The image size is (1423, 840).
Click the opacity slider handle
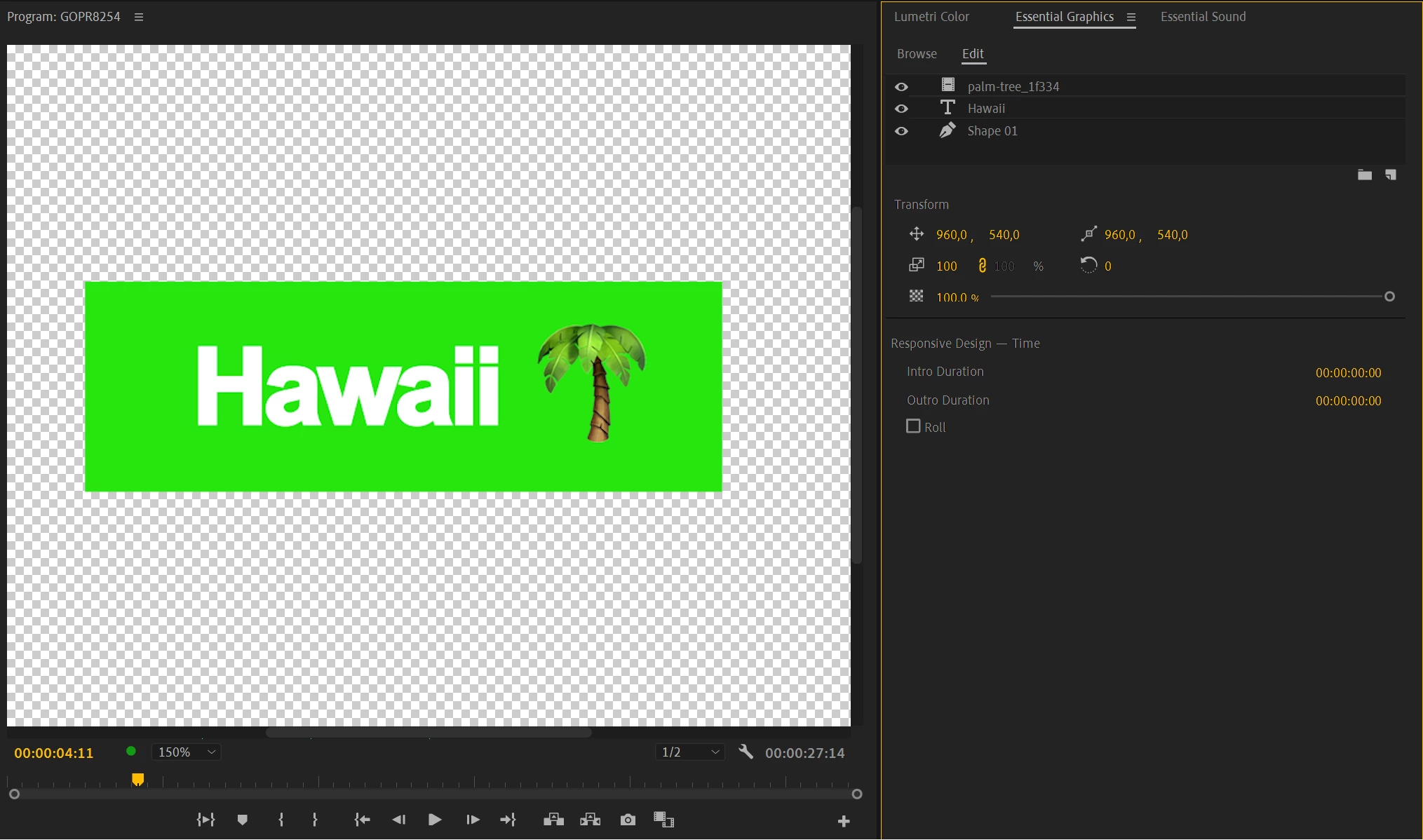[x=1389, y=297]
